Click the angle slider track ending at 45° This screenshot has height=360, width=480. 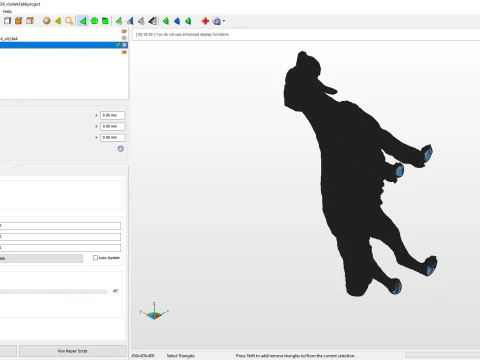click(53, 292)
